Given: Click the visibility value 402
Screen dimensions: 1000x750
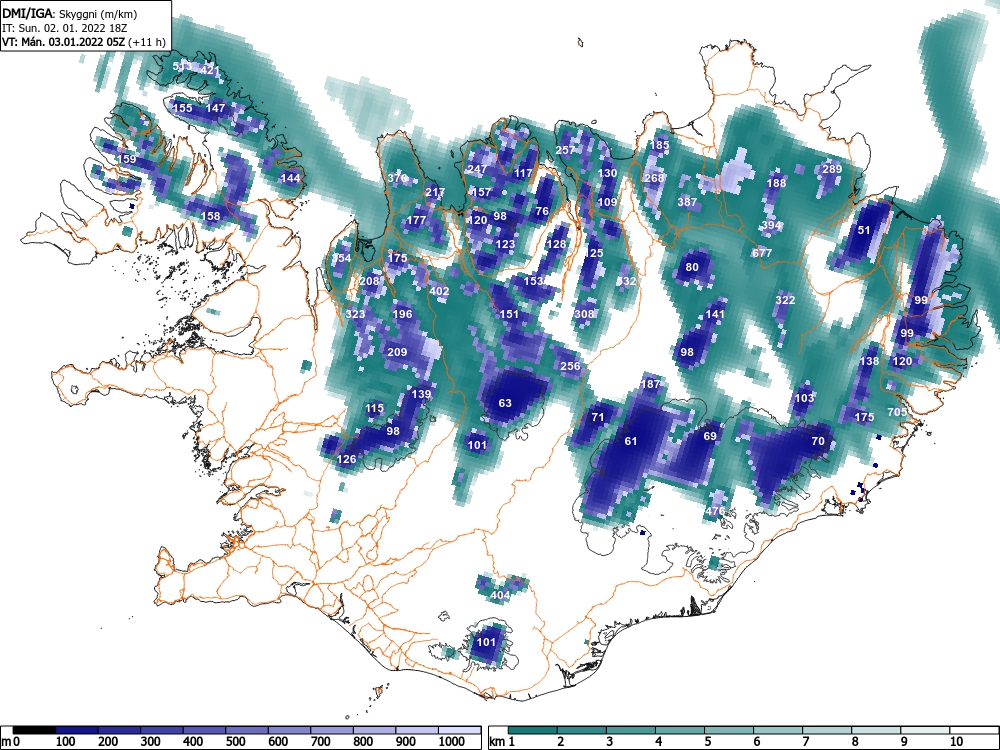Looking at the screenshot, I should click(x=439, y=291).
